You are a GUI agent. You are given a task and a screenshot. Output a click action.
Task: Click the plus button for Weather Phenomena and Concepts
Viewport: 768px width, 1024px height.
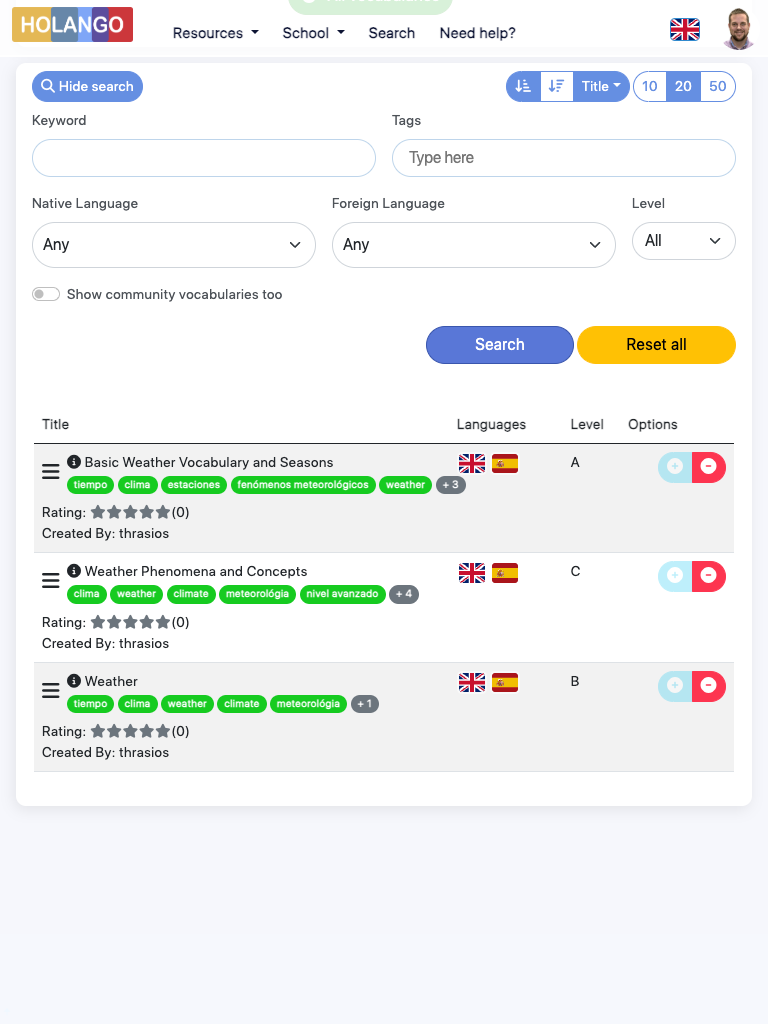tap(675, 576)
